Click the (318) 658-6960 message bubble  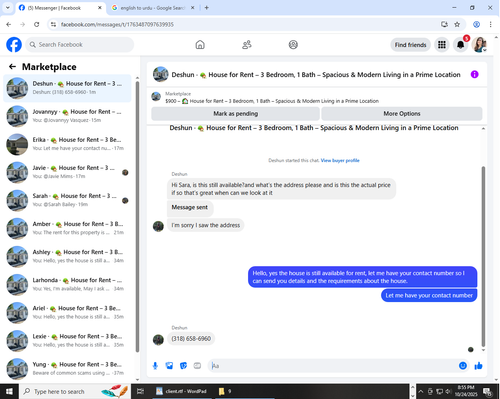point(191,339)
